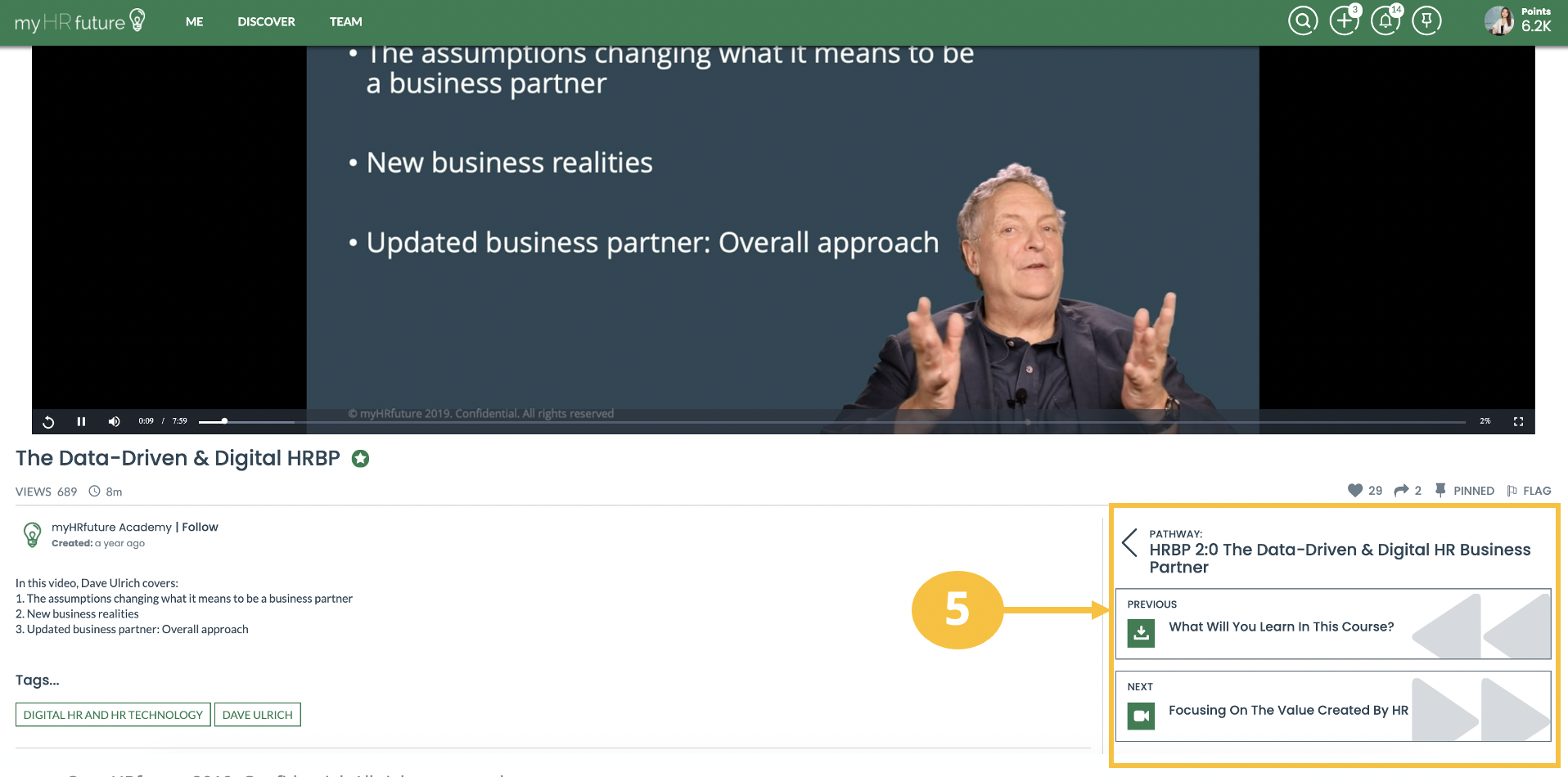The height and width of the screenshot is (777, 1568).
Task: Open the notifications bell
Action: point(1385,20)
